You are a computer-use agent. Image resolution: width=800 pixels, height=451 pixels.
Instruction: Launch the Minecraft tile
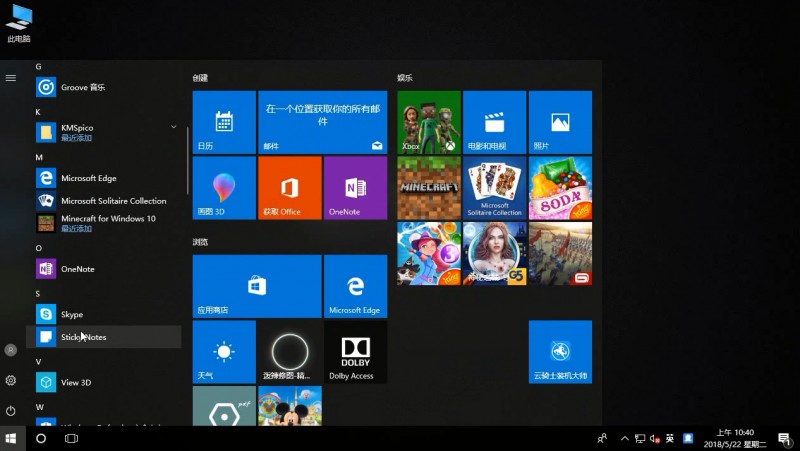click(429, 188)
